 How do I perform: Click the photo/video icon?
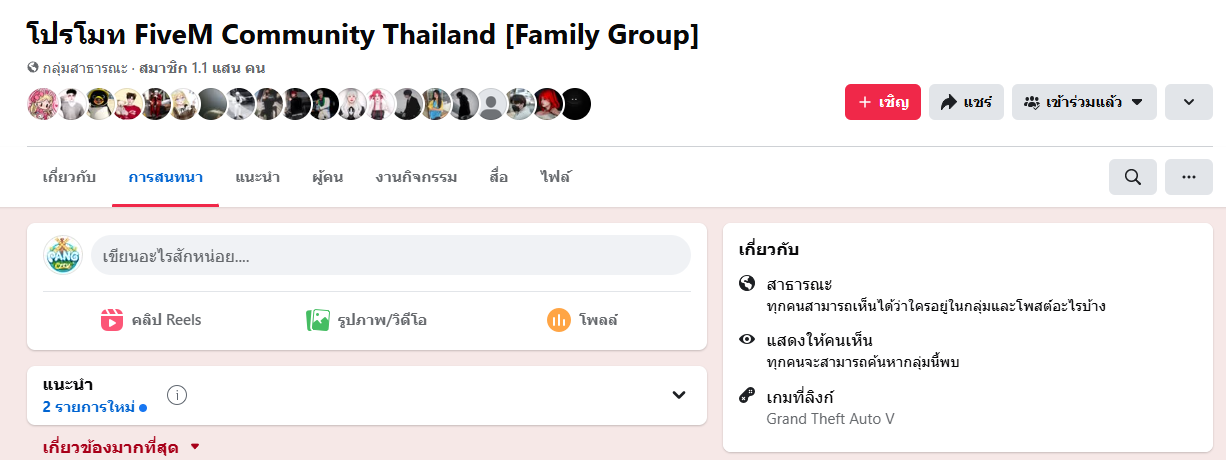point(318,320)
